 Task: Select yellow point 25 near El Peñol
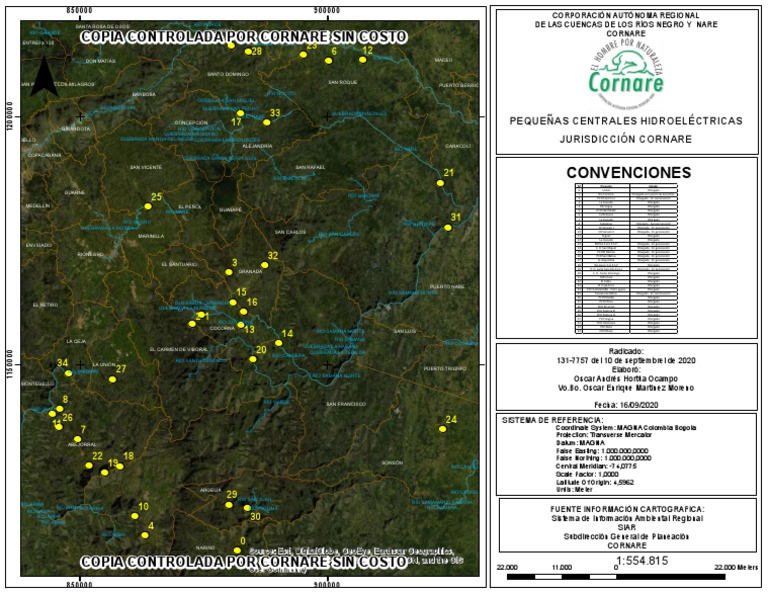pos(148,206)
